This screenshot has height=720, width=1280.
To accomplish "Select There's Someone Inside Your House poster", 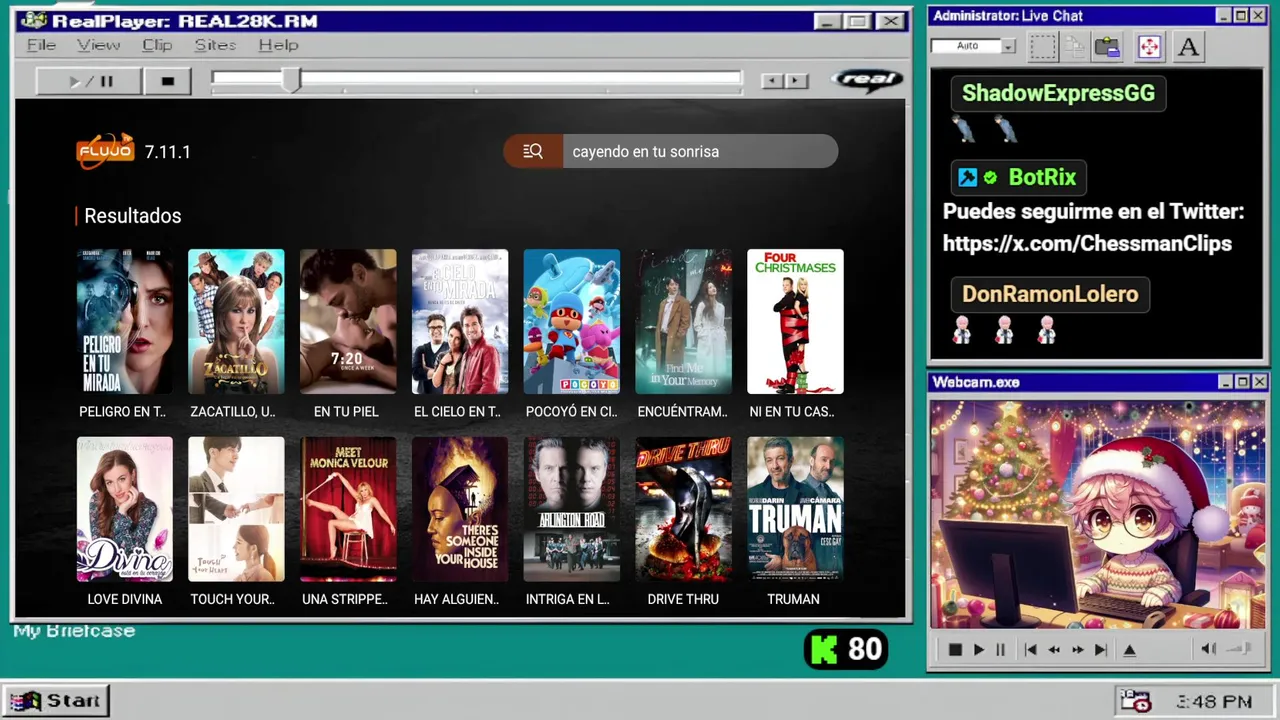I will [460, 509].
